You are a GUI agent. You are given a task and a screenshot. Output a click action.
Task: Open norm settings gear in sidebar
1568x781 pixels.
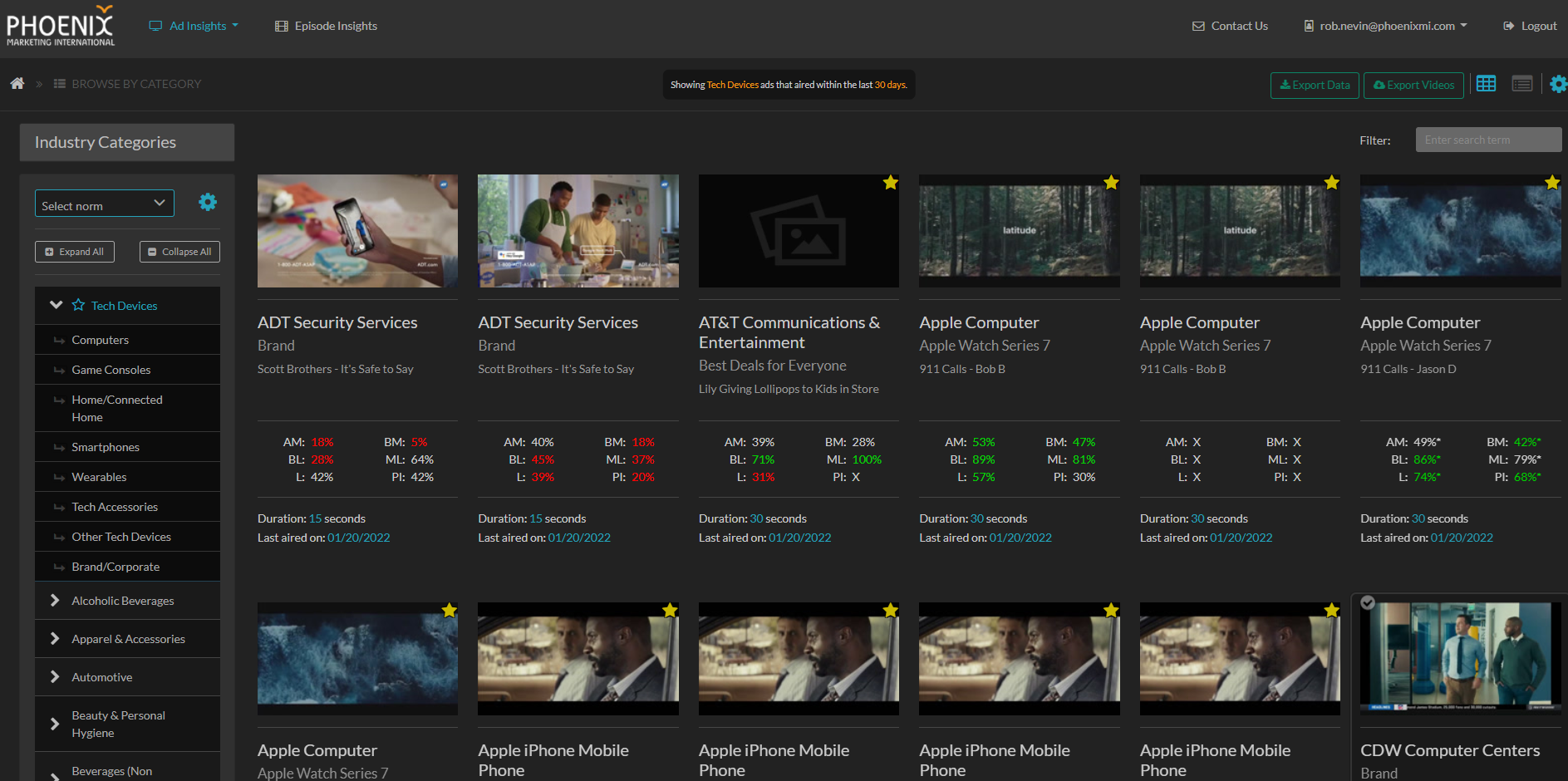[x=208, y=202]
